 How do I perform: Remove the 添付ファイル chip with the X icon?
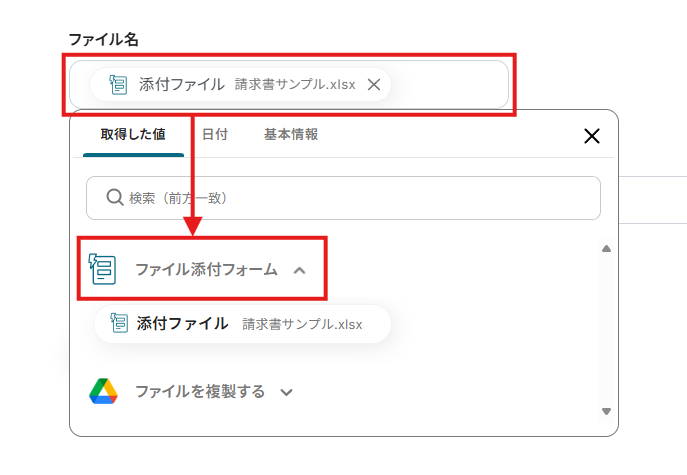tap(374, 85)
